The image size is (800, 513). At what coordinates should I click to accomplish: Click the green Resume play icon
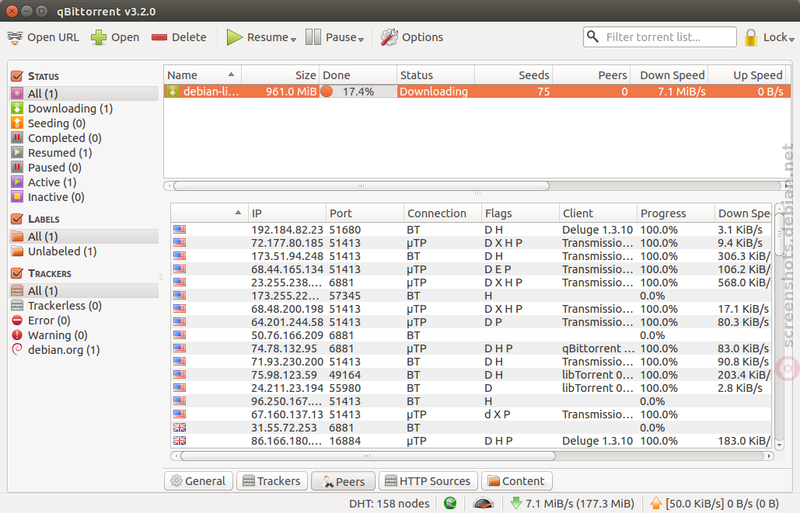click(234, 37)
